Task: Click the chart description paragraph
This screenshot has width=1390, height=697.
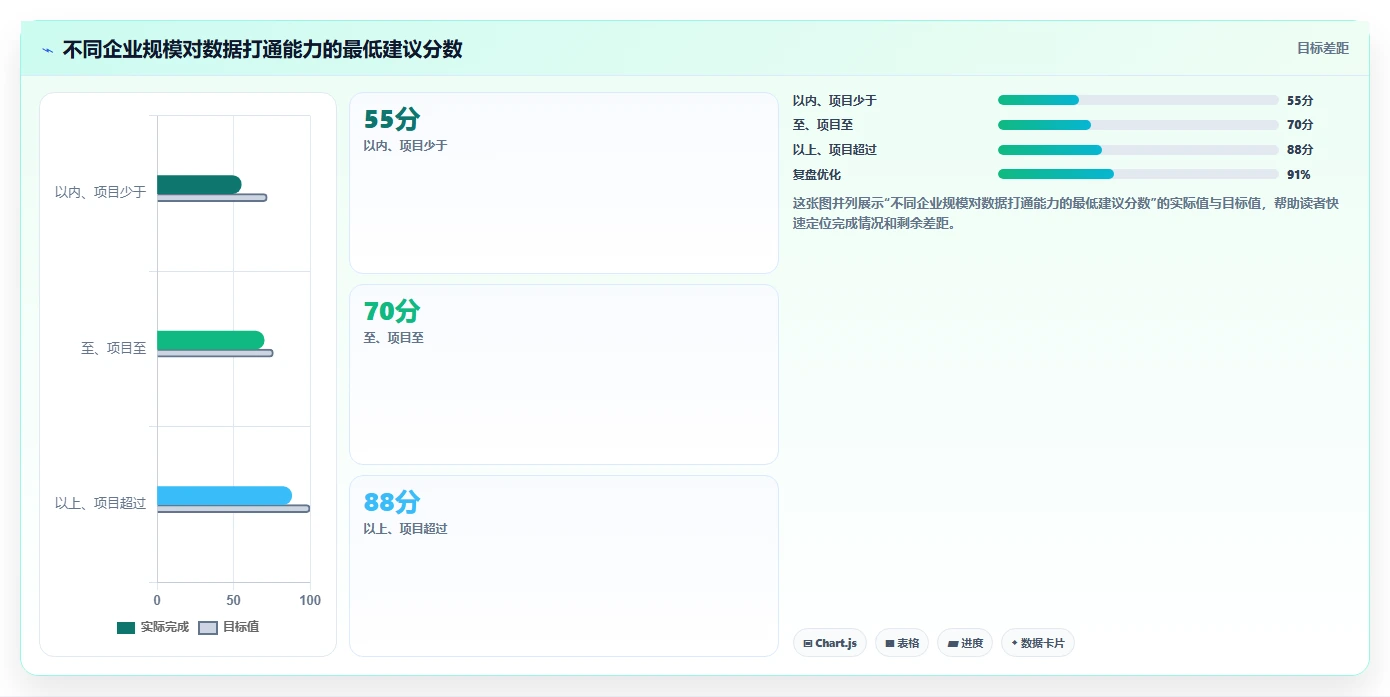Action: pyautogui.click(x=1065, y=213)
